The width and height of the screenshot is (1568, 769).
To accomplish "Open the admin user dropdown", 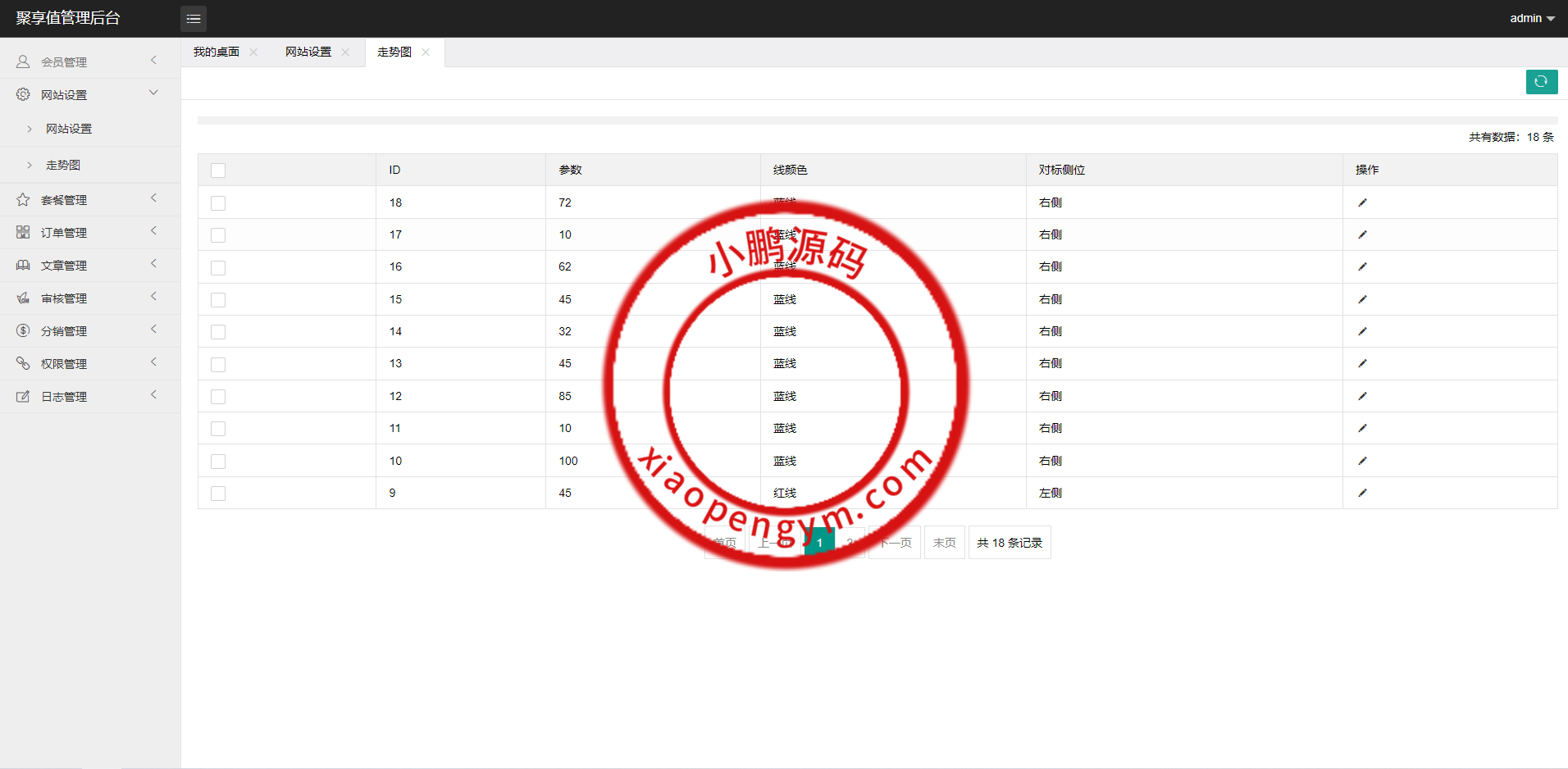I will [1531, 18].
